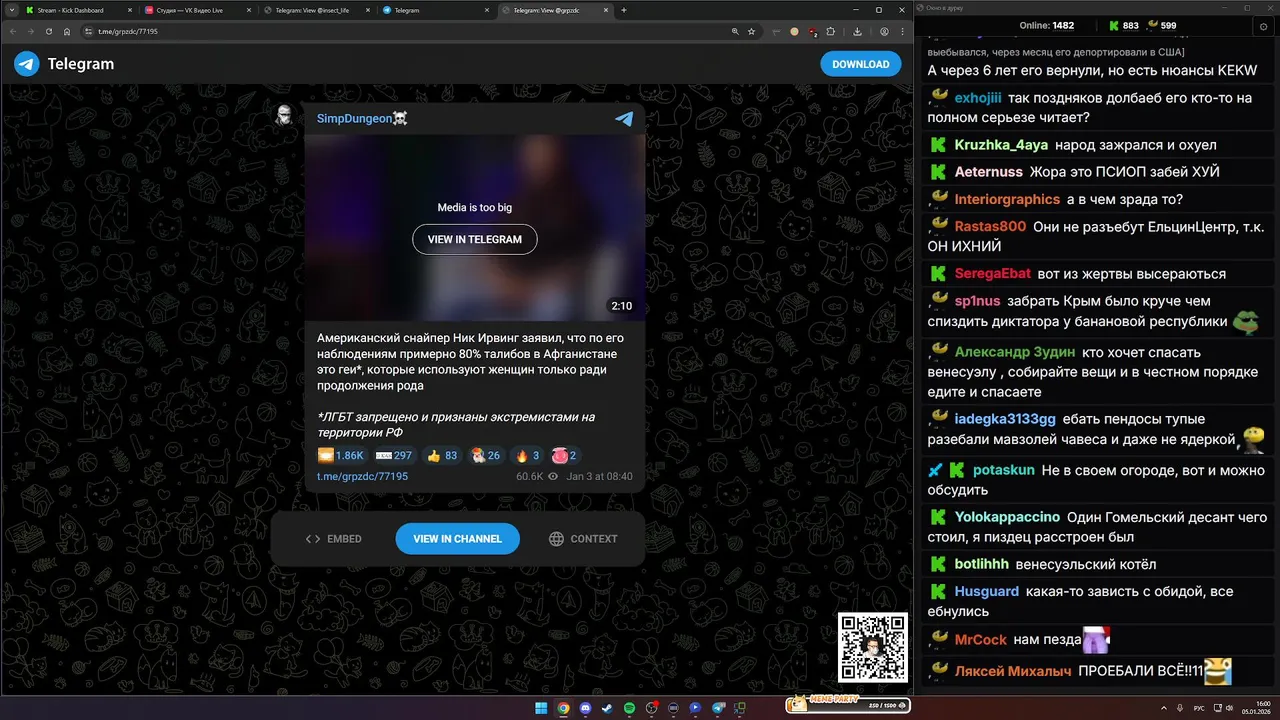Click the clown reaction with 26

coord(486,455)
